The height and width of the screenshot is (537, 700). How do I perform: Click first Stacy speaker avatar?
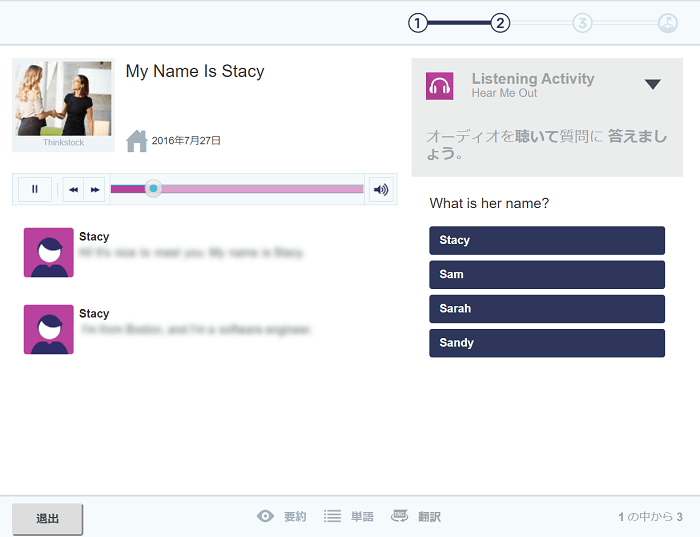point(49,252)
